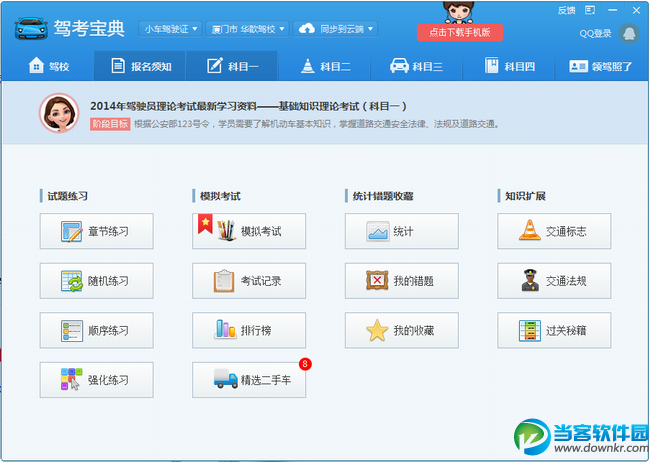Open the 反馈 feedback link
650x462 pixels.
(x=566, y=10)
